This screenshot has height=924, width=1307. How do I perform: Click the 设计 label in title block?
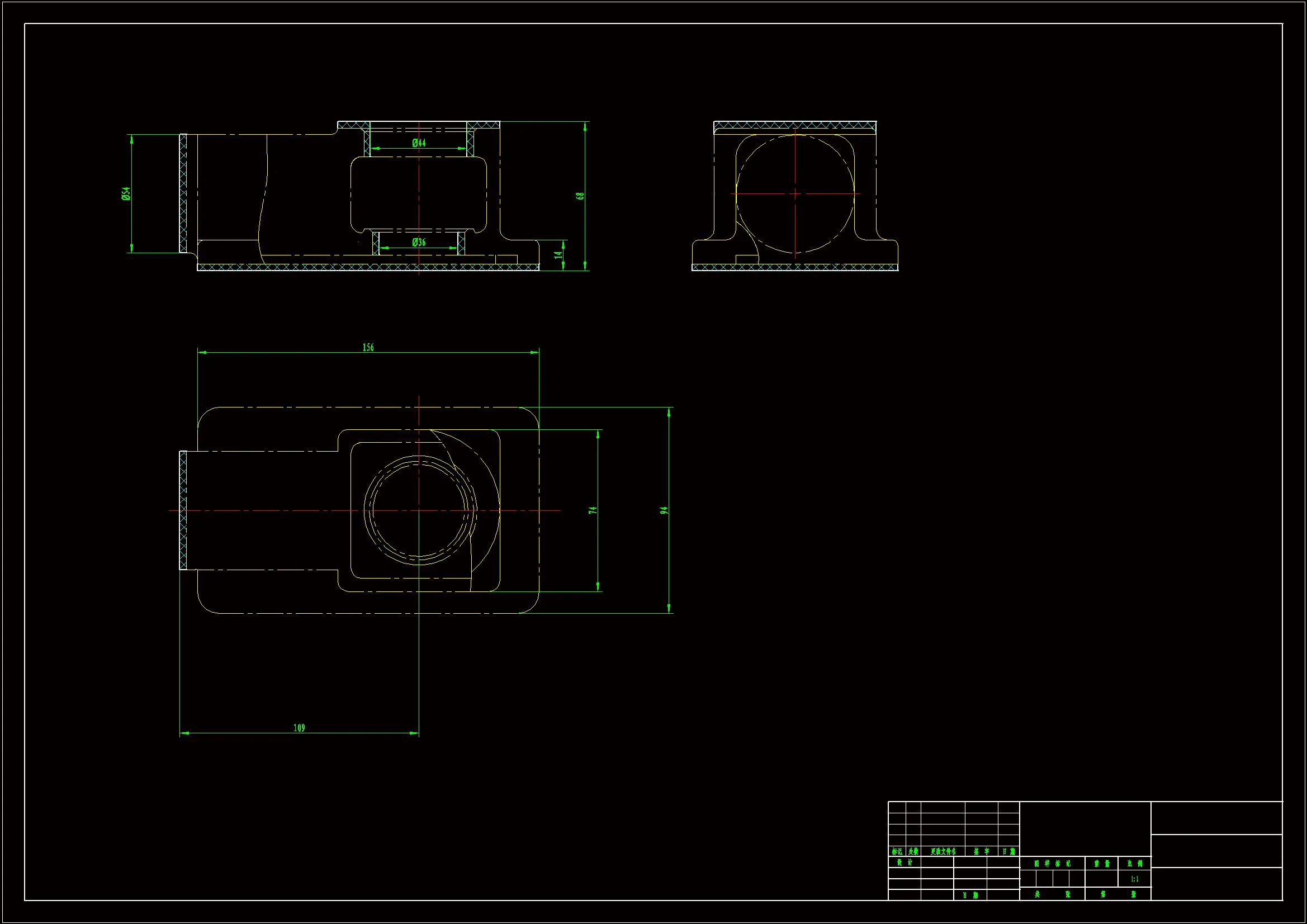coord(905,863)
